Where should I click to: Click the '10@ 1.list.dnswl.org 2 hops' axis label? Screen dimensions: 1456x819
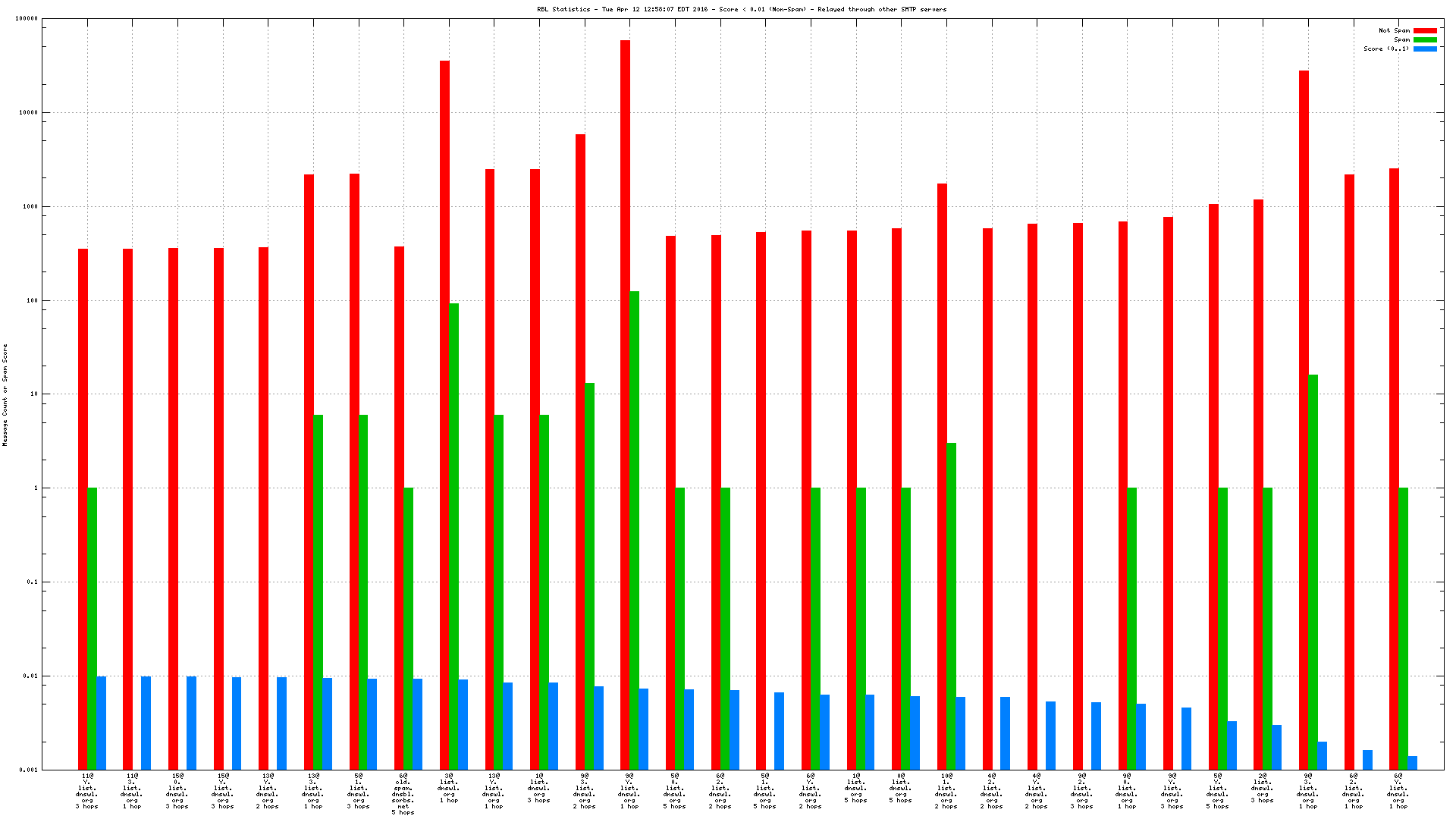[946, 791]
